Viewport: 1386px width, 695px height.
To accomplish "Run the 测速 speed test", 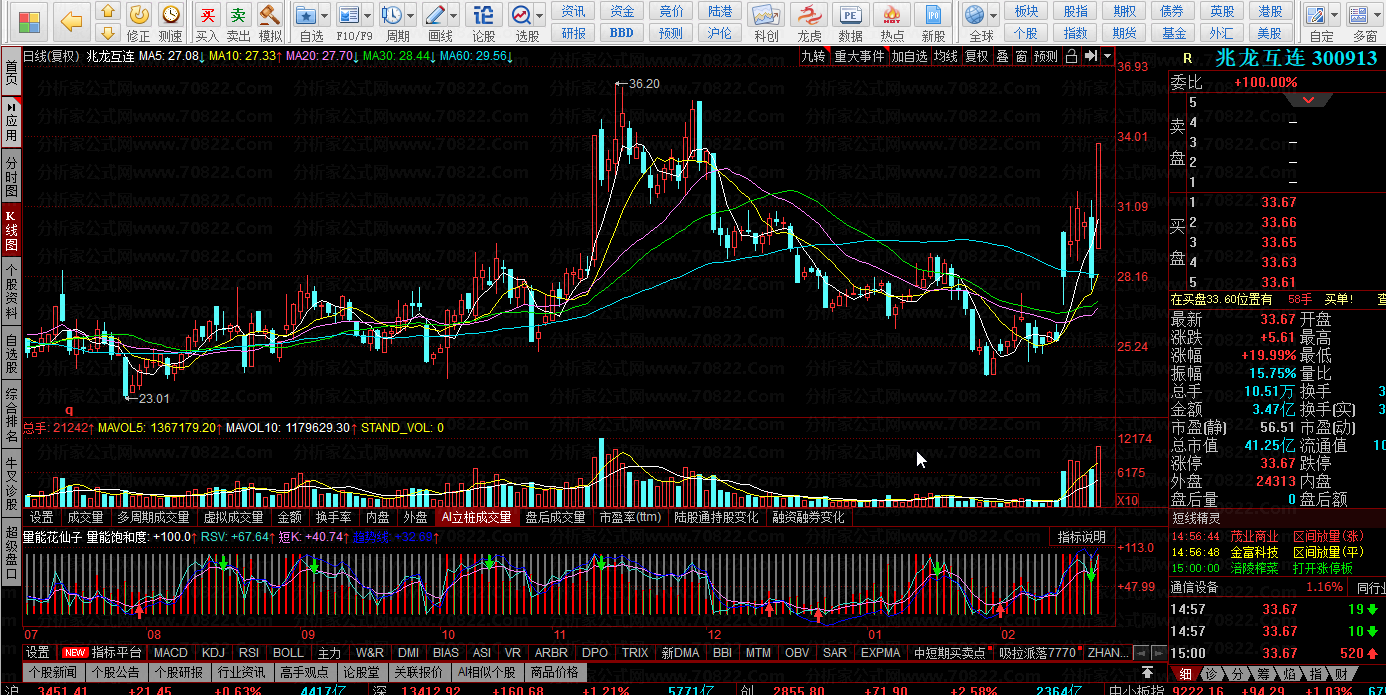I will pos(171,23).
